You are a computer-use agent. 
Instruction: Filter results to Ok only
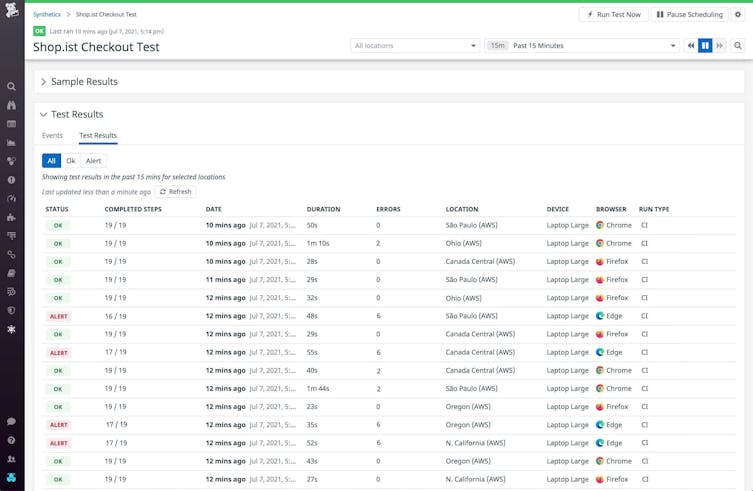tap(71, 161)
